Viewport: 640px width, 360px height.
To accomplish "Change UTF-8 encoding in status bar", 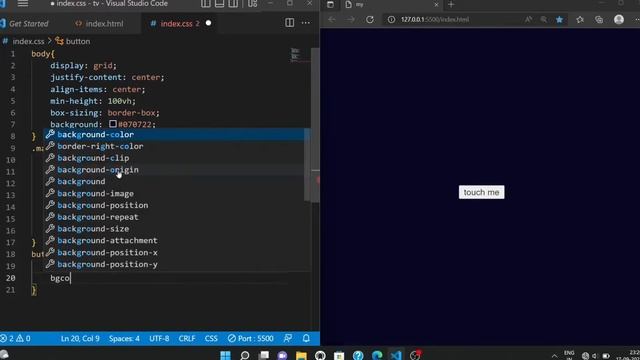I will [x=159, y=338].
